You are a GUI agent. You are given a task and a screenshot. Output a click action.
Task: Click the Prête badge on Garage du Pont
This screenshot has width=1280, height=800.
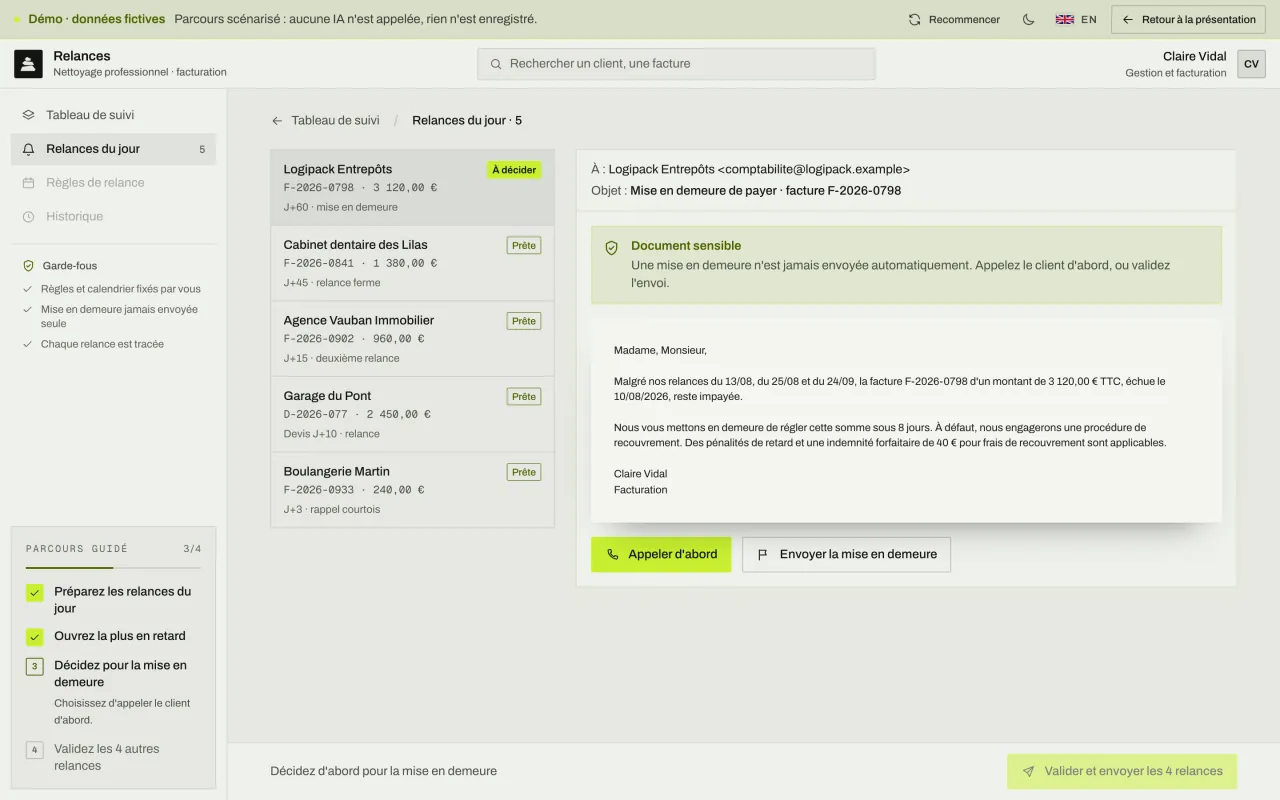click(524, 397)
